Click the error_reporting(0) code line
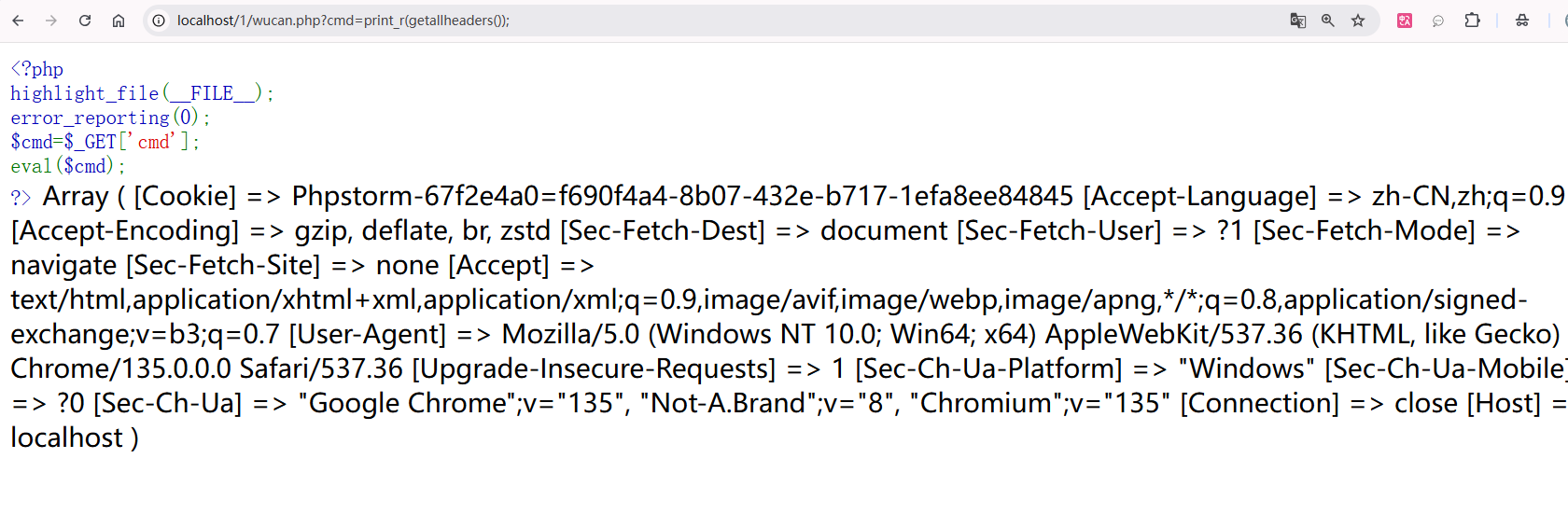The image size is (1568, 514). point(110,118)
